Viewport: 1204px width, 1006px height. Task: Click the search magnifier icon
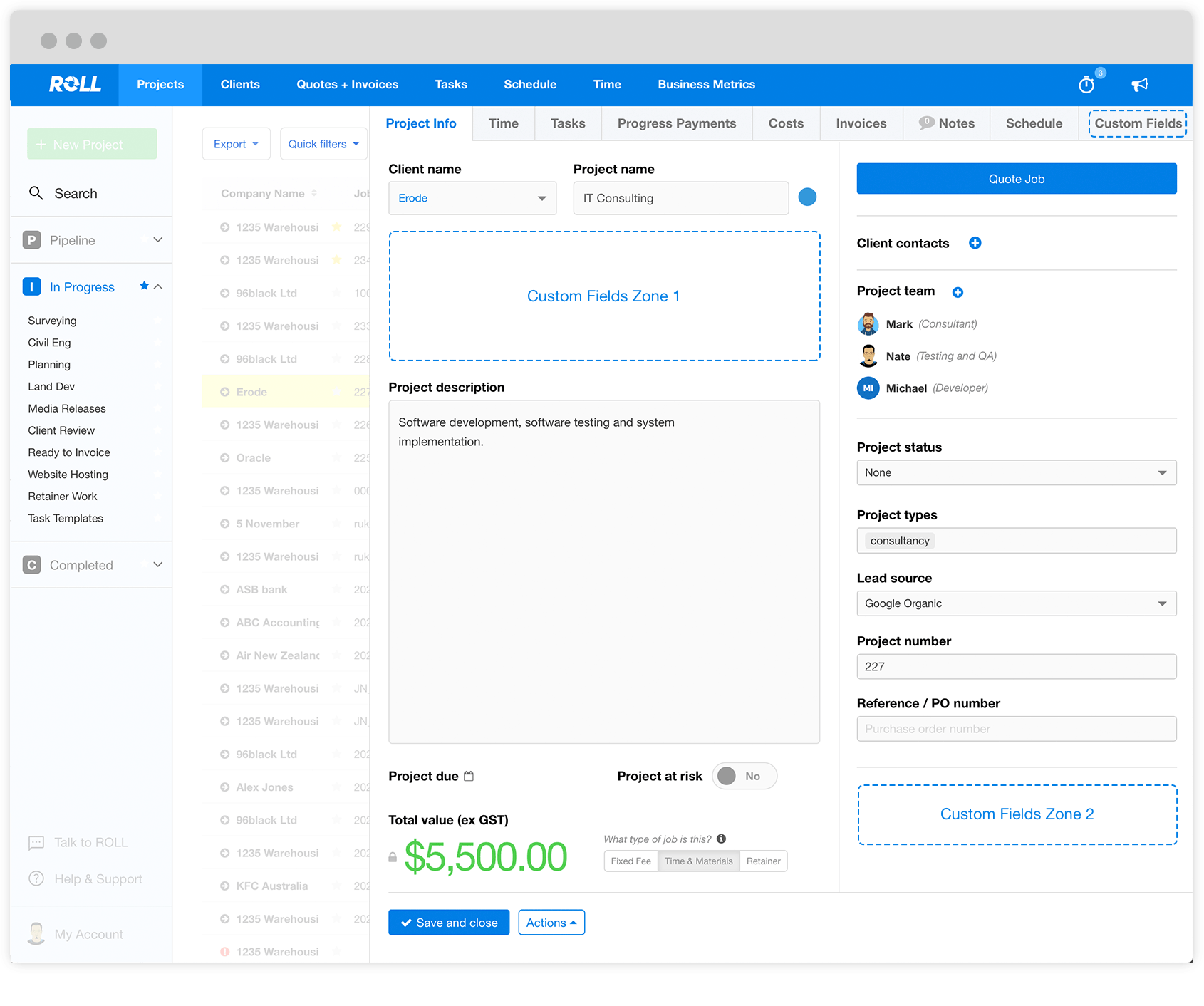coord(36,192)
